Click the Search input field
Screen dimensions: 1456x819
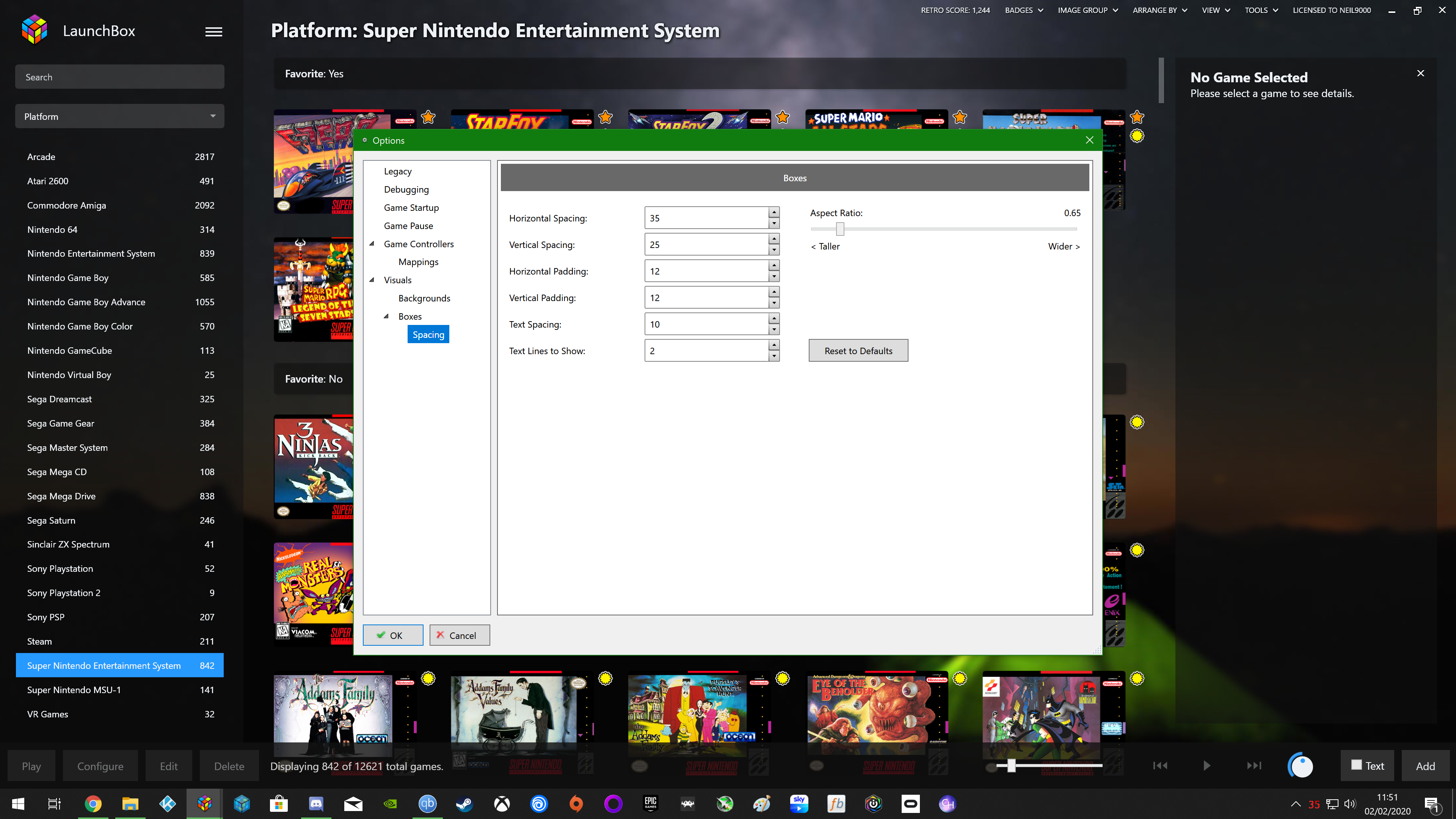point(120,77)
